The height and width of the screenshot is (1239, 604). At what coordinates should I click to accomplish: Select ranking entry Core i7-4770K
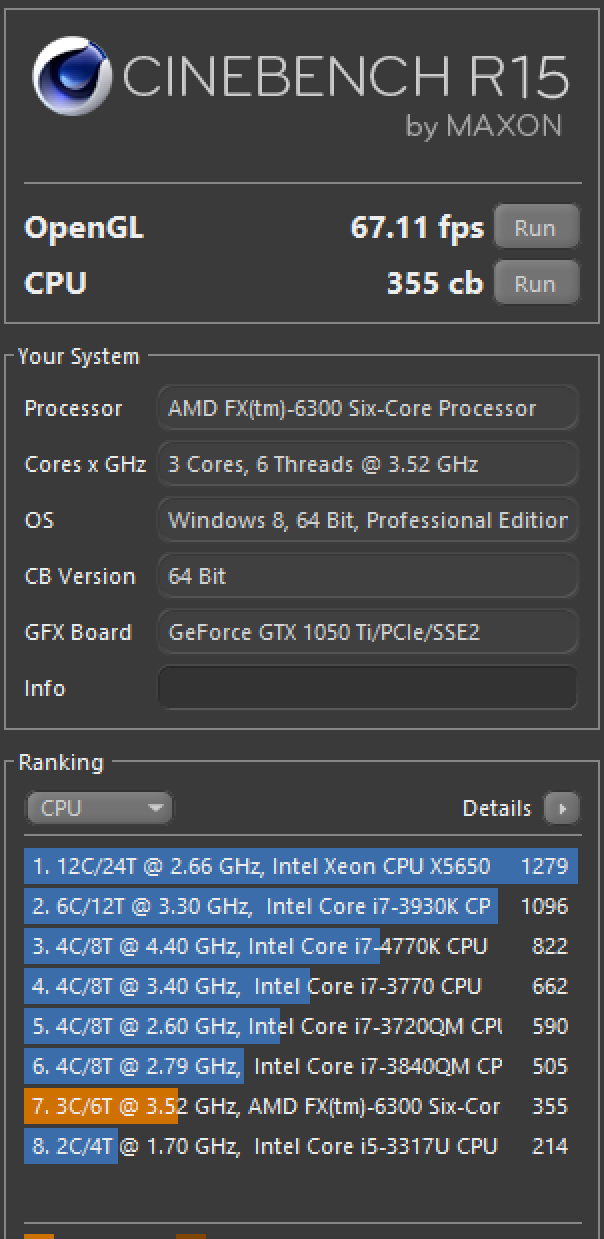pyautogui.click(x=301, y=946)
